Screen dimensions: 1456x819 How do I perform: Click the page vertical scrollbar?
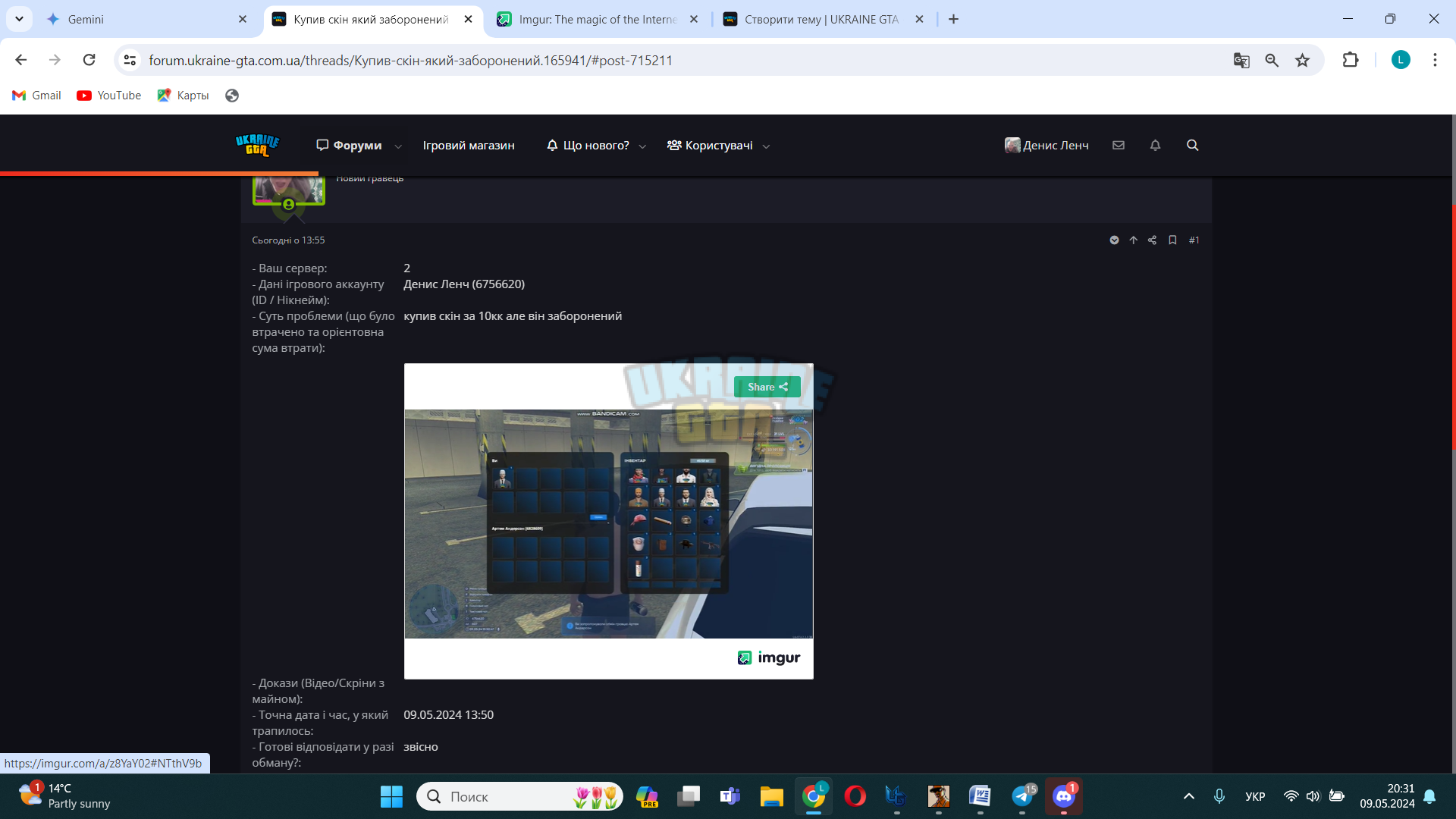coord(1453,328)
